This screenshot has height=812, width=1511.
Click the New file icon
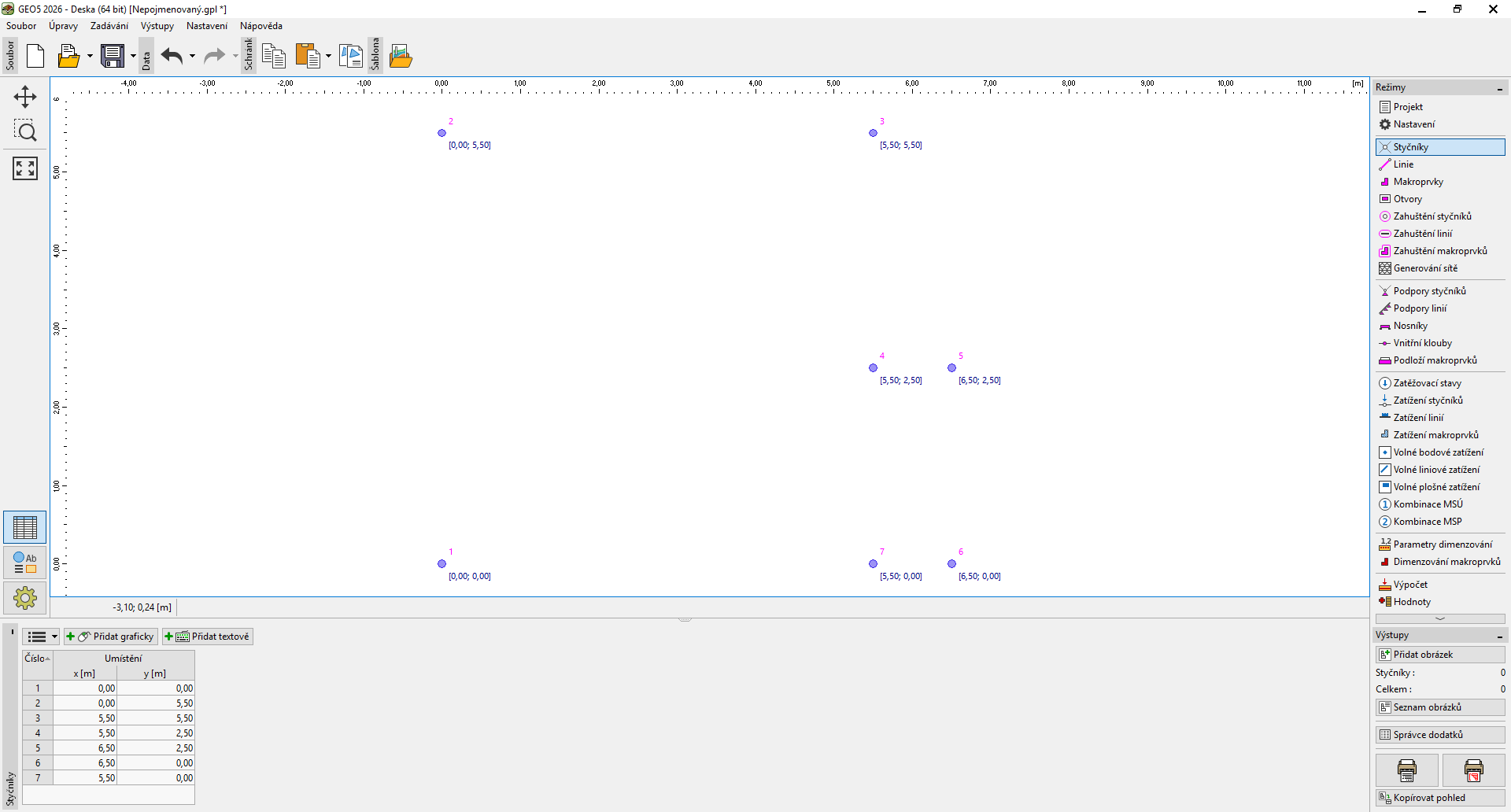pos(35,56)
